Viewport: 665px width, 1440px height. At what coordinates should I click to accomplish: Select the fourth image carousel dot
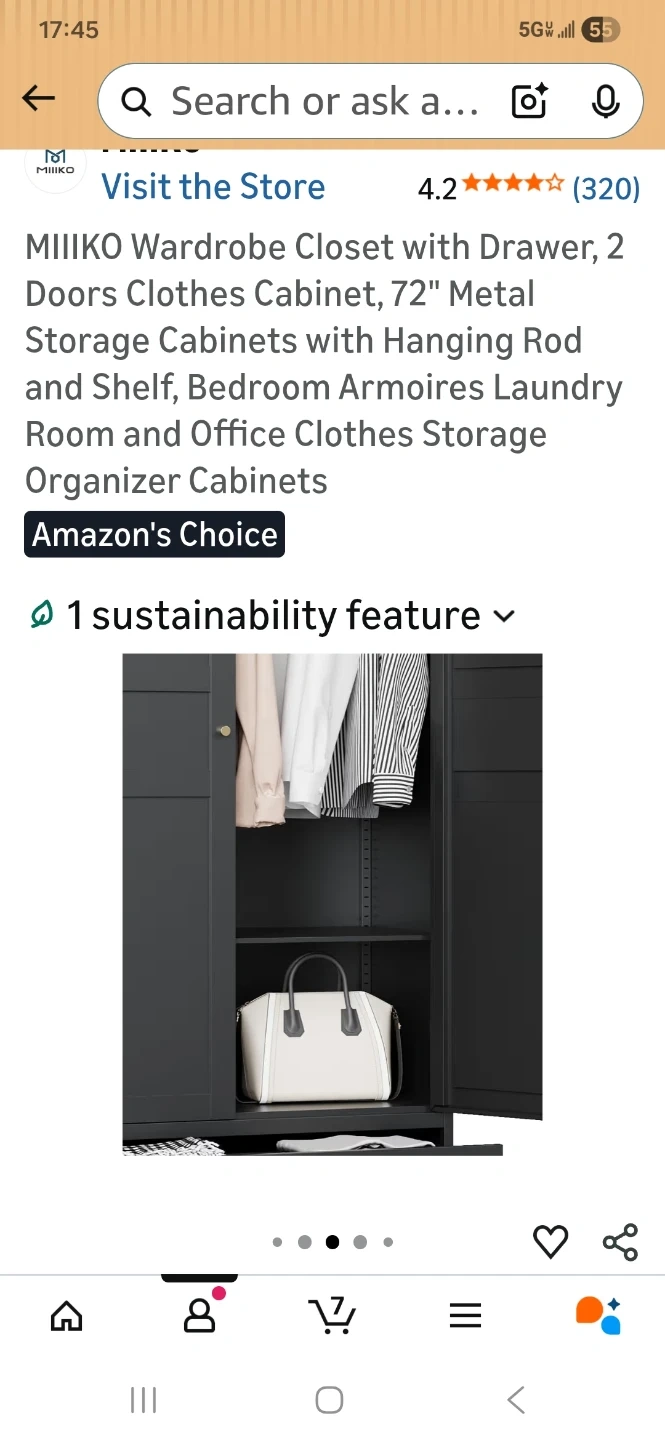pos(360,1242)
